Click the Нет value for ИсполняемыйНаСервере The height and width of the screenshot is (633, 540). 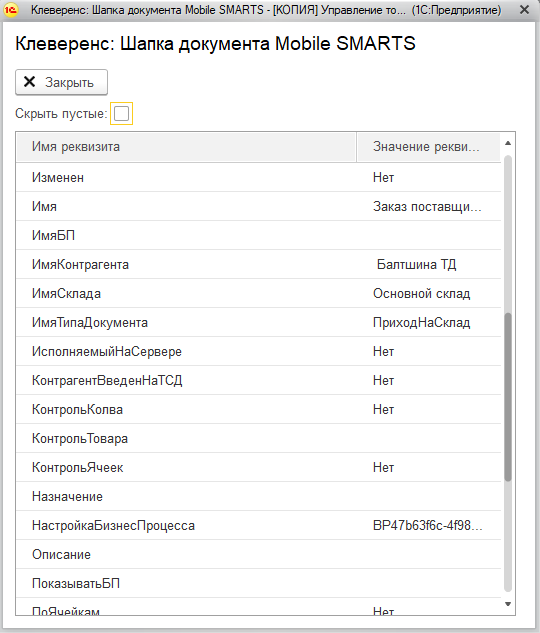point(383,352)
